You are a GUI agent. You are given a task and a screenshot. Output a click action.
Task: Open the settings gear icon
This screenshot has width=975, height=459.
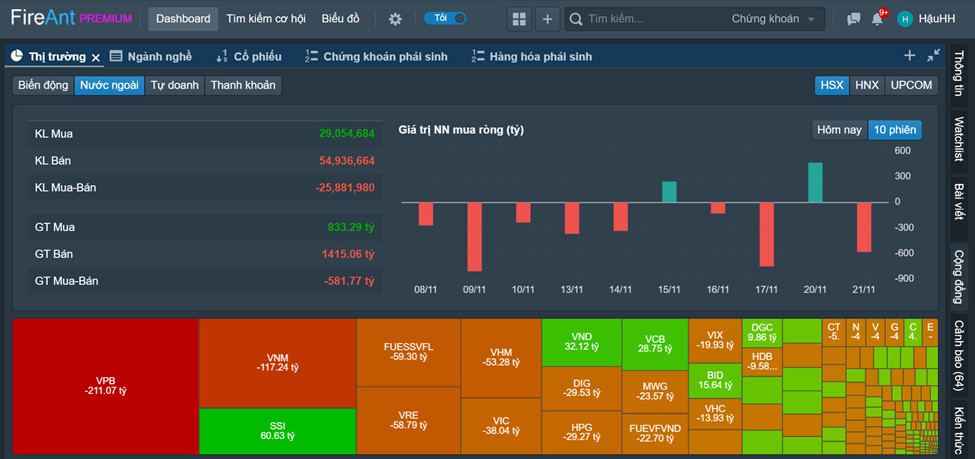coord(395,19)
